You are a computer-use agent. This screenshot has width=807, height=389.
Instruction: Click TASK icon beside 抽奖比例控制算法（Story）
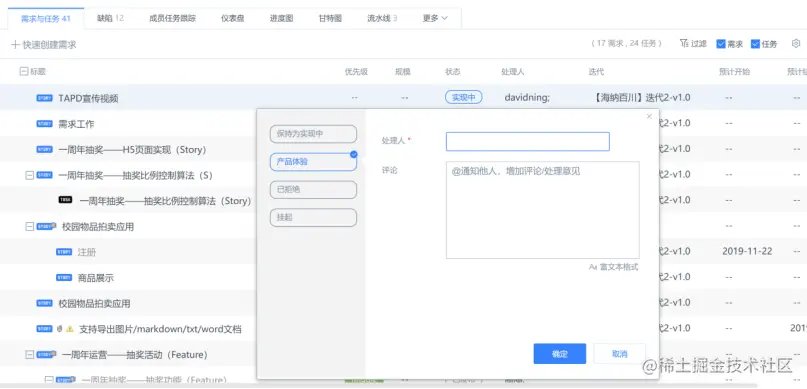point(65,200)
